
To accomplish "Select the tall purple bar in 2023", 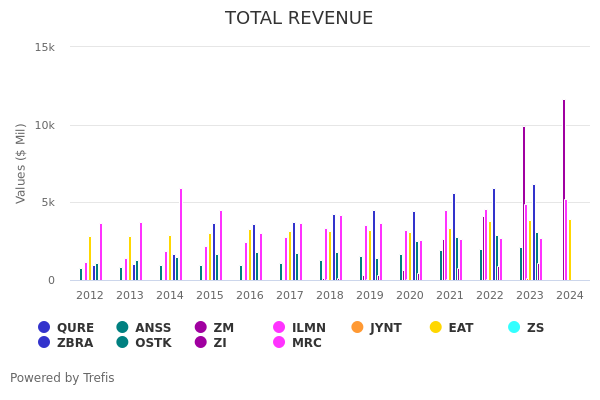I will coord(523,203).
